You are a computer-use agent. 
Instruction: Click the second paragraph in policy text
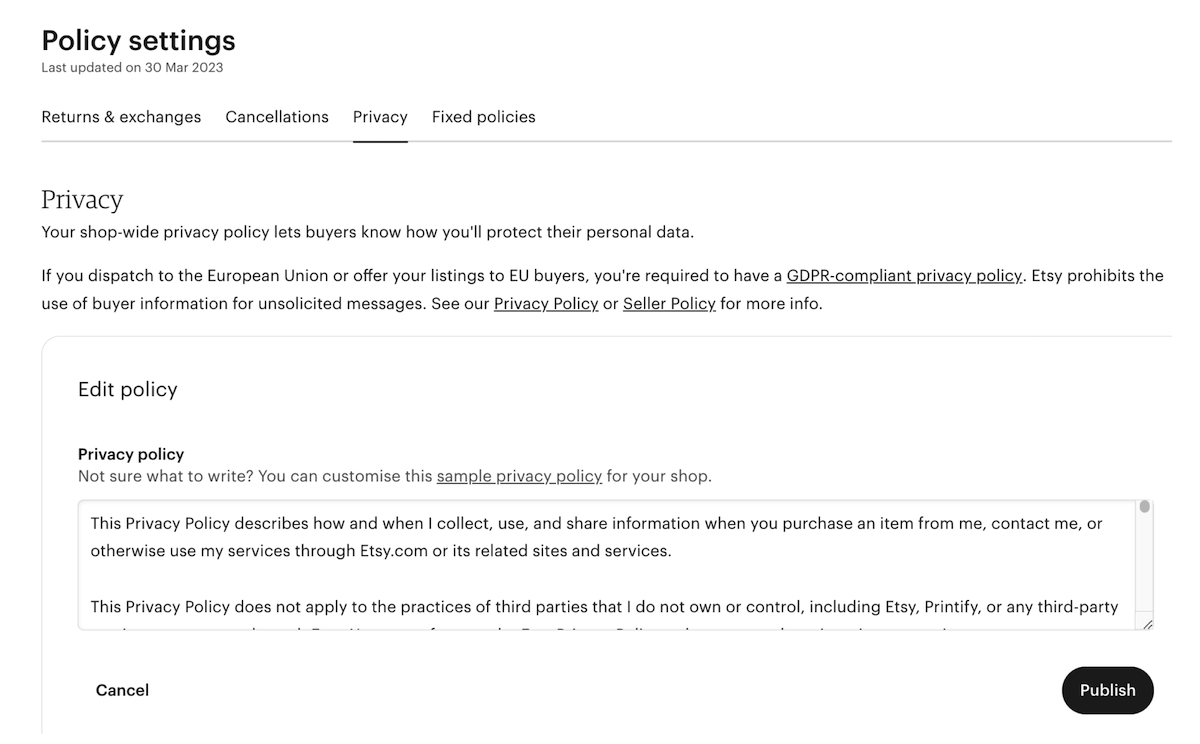click(604, 607)
